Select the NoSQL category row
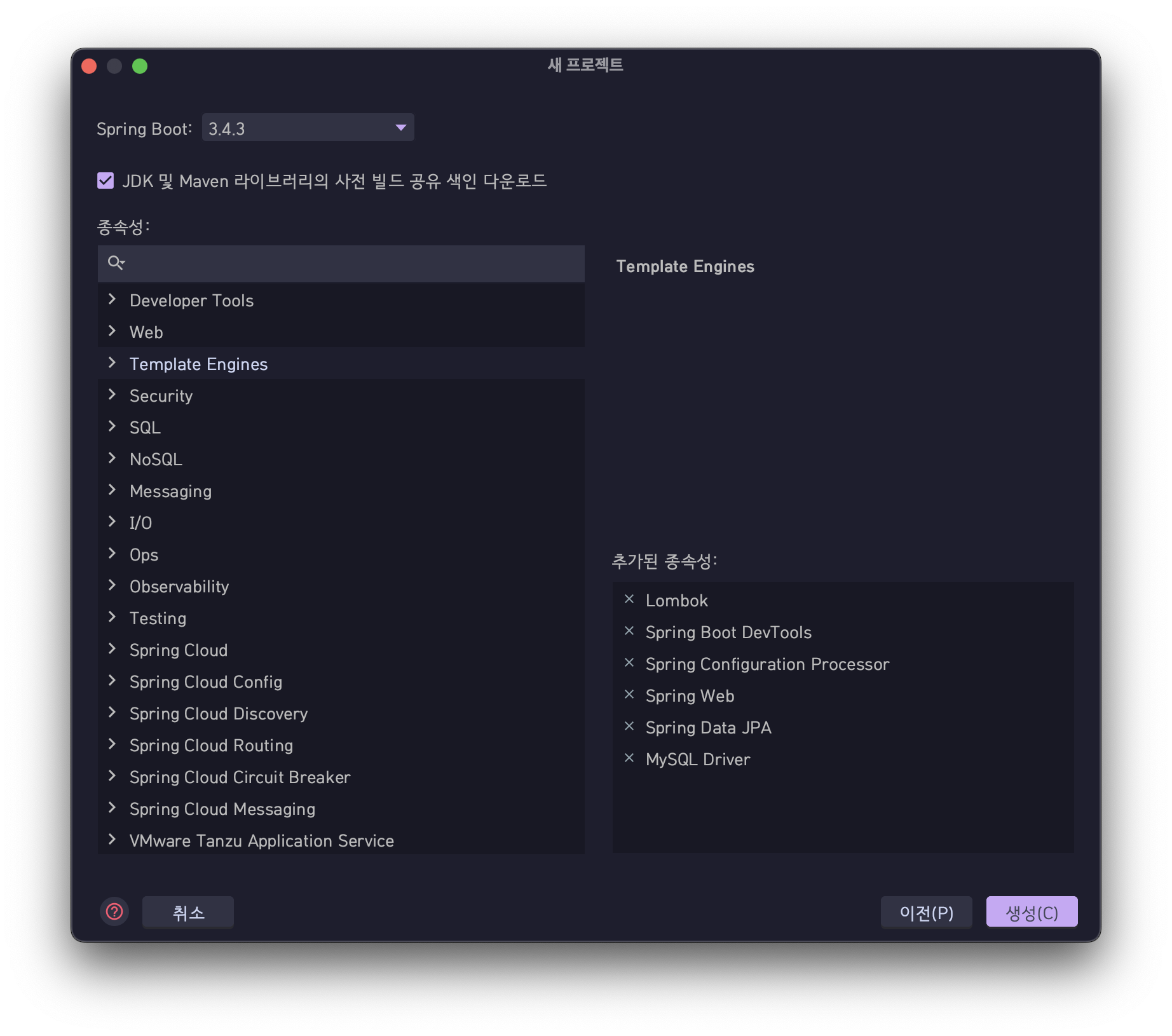The height and width of the screenshot is (1036, 1172). tap(341, 459)
